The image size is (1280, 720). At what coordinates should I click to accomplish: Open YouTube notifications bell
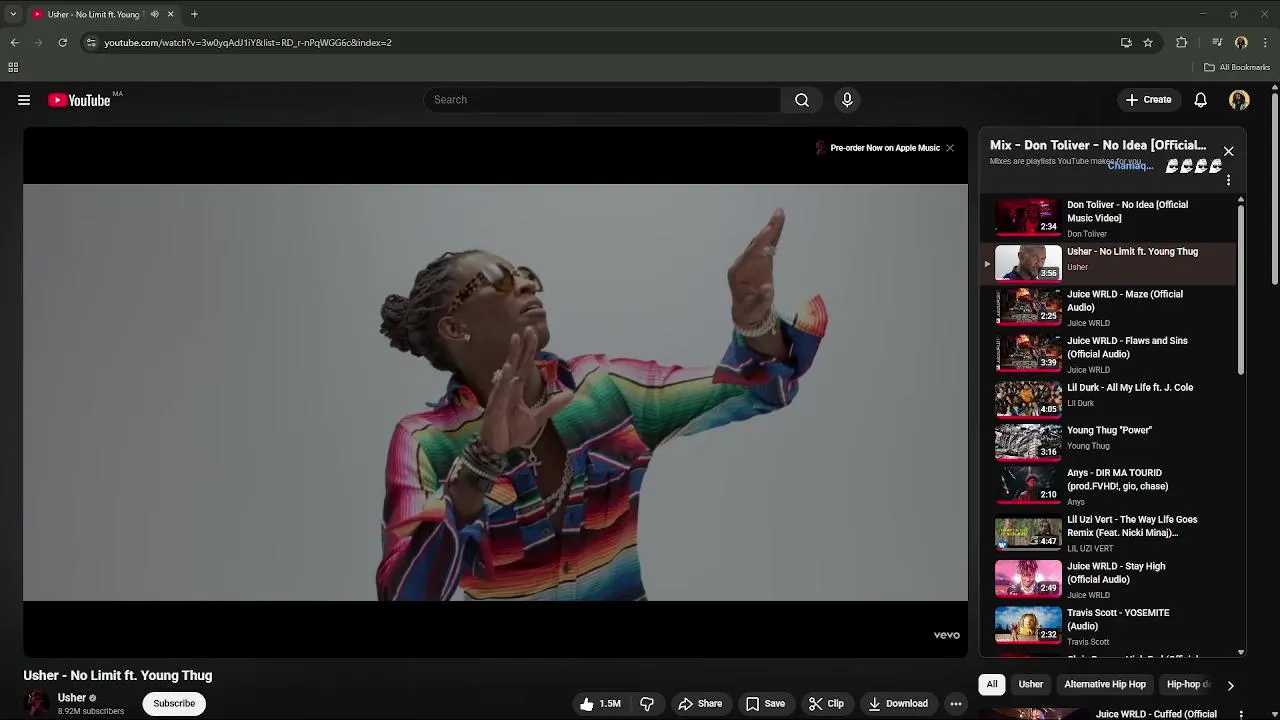click(1200, 100)
